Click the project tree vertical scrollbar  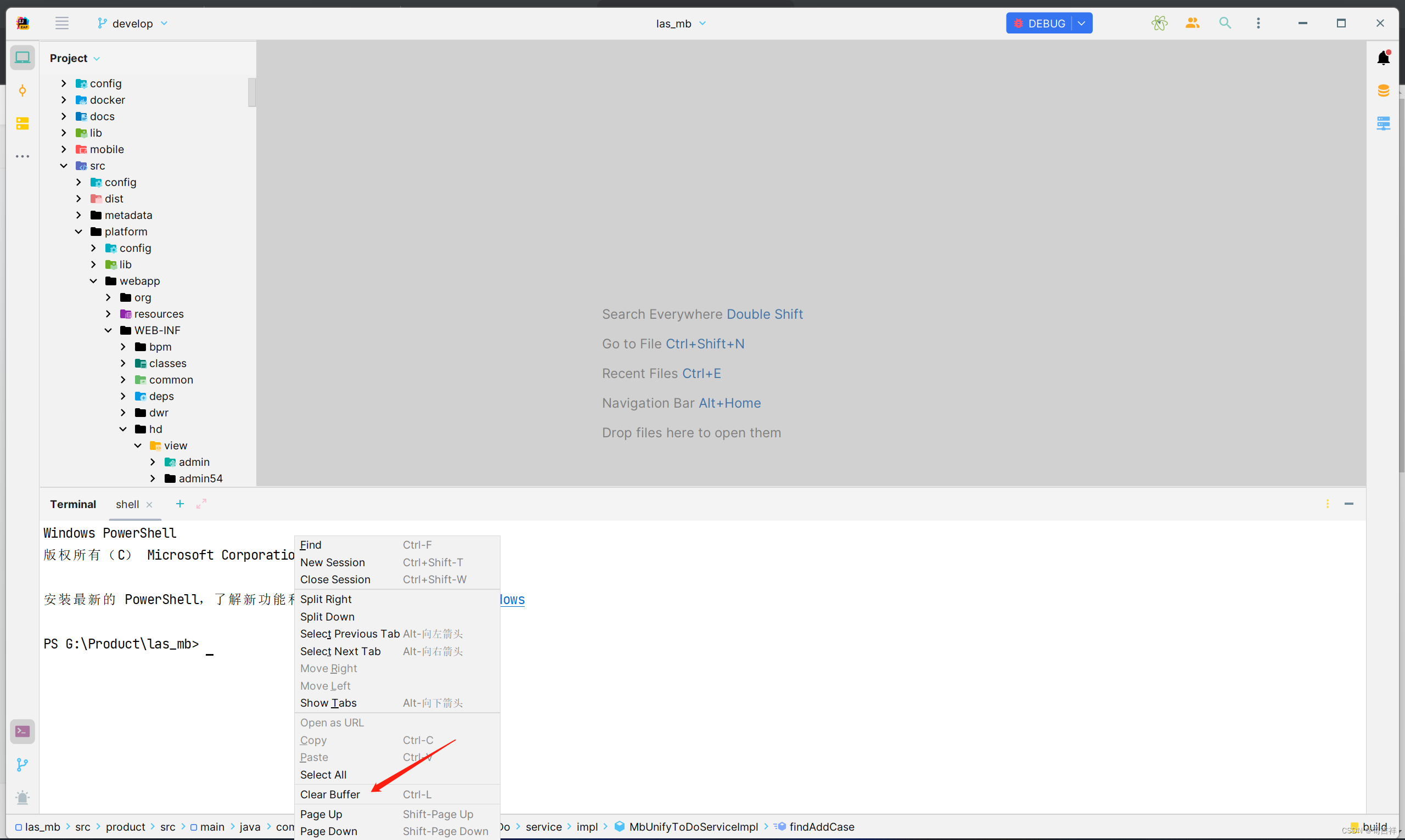tap(252, 92)
